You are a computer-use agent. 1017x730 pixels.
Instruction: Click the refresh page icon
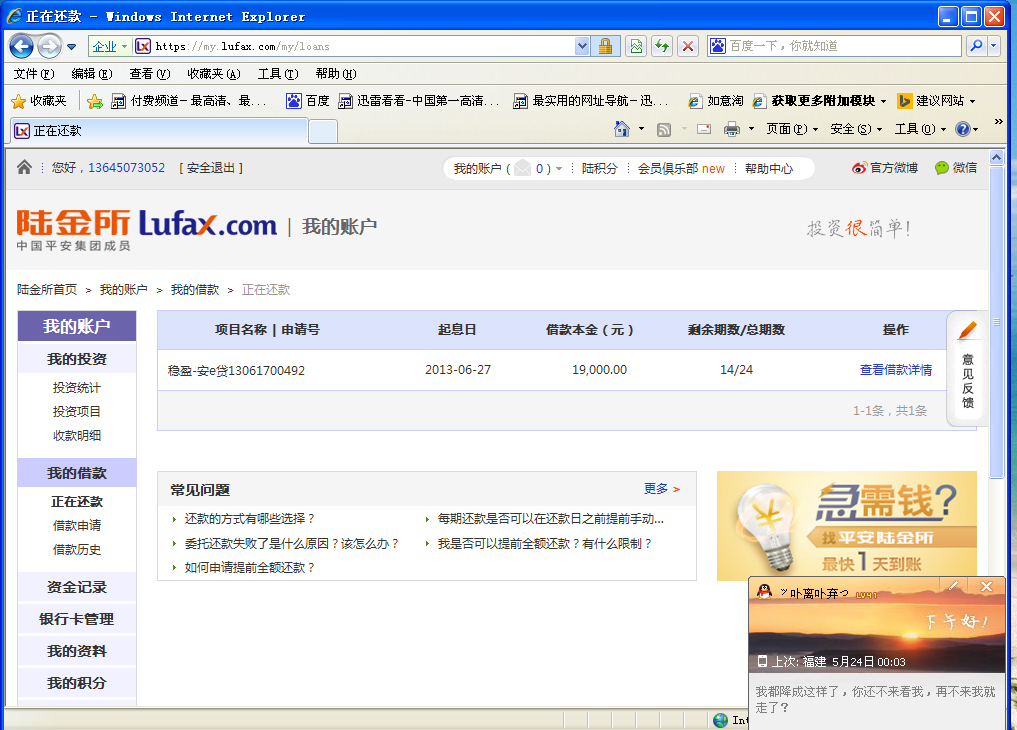point(661,46)
